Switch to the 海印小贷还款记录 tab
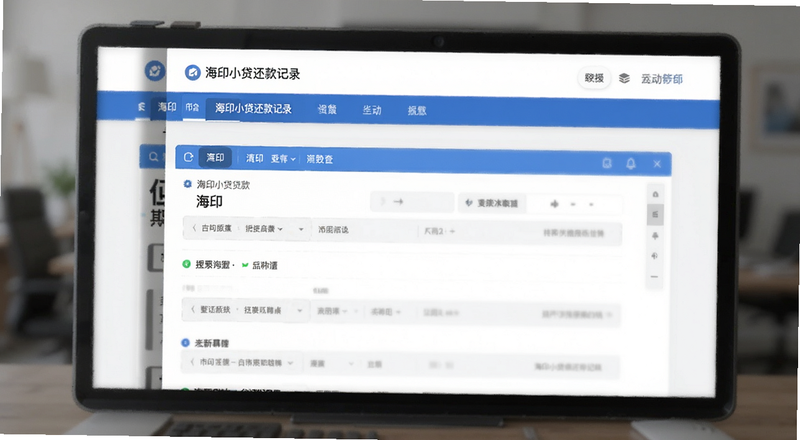Screen dimensions: 800x440 click(x=253, y=108)
